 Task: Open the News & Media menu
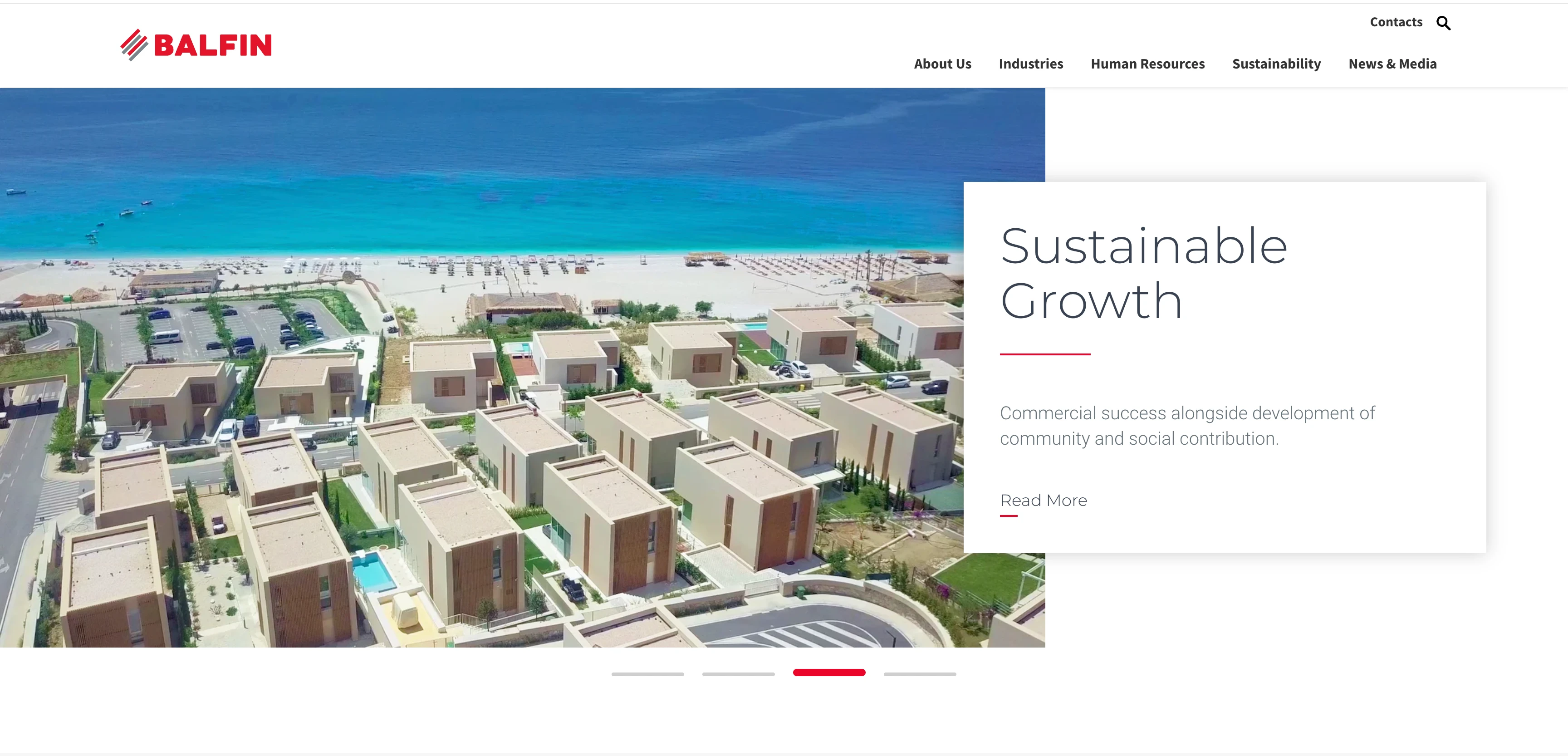[x=1392, y=64]
